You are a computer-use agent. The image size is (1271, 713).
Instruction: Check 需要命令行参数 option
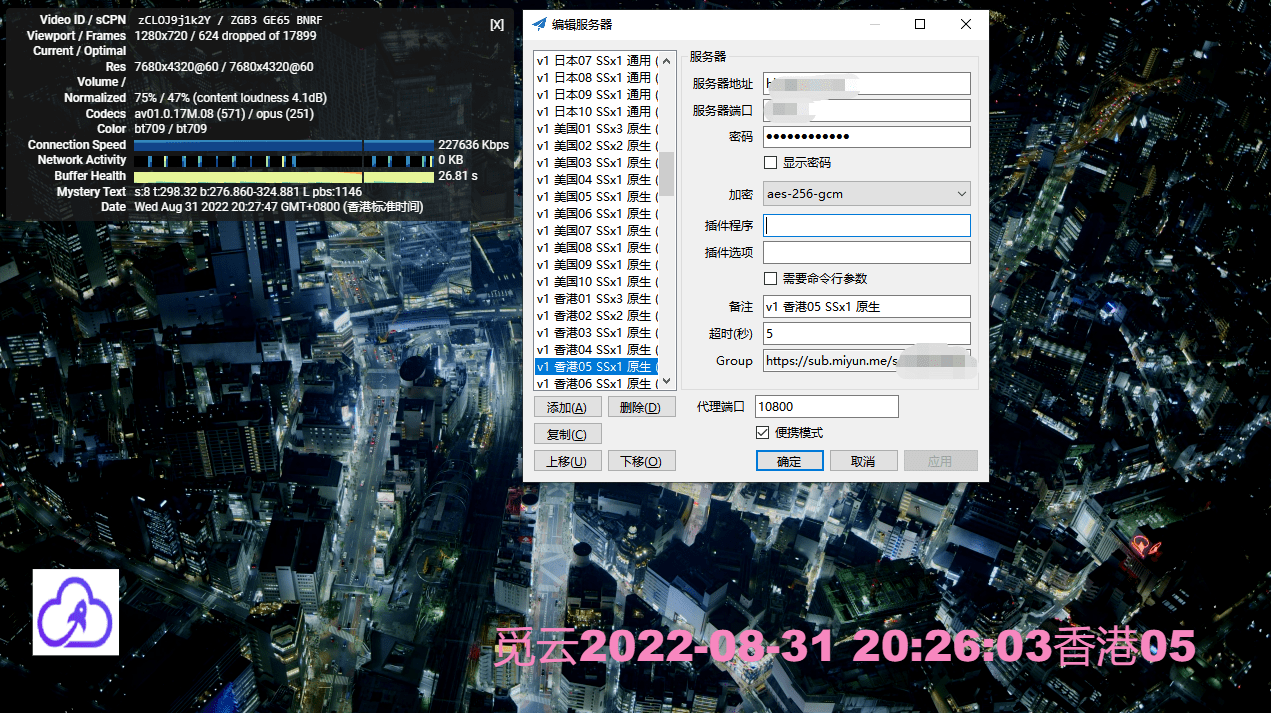click(x=771, y=278)
